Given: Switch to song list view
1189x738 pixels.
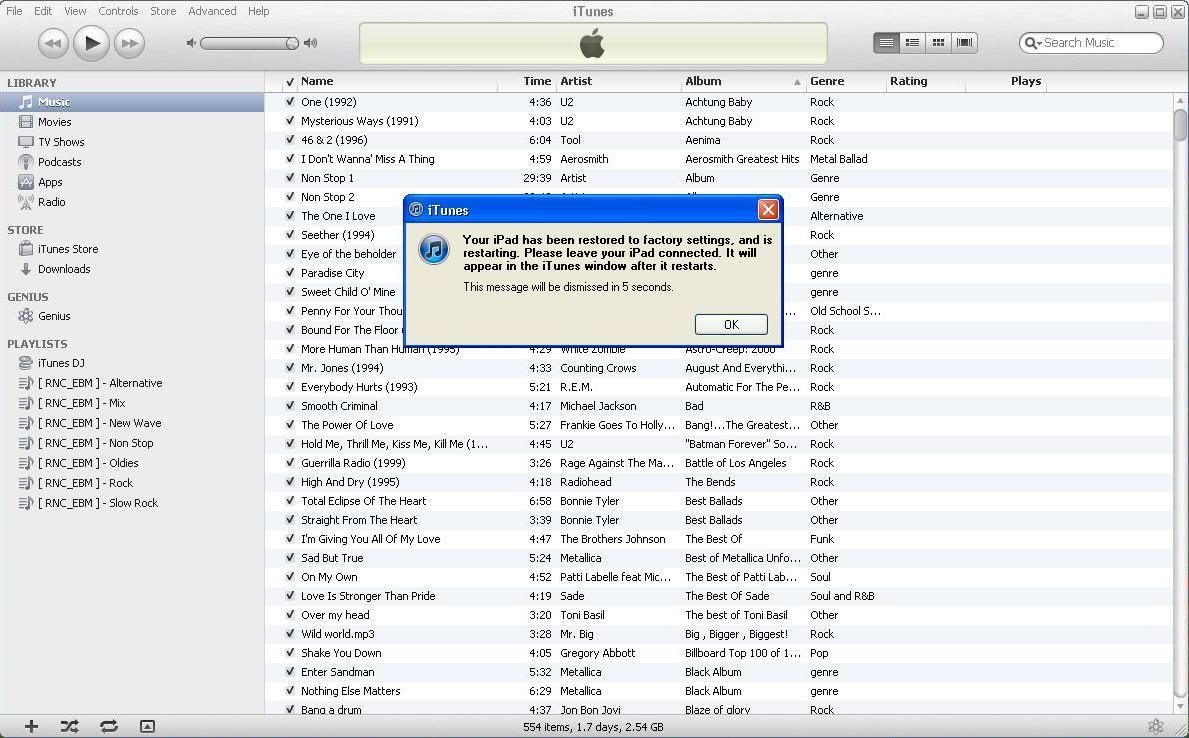Looking at the screenshot, I should (x=886, y=42).
